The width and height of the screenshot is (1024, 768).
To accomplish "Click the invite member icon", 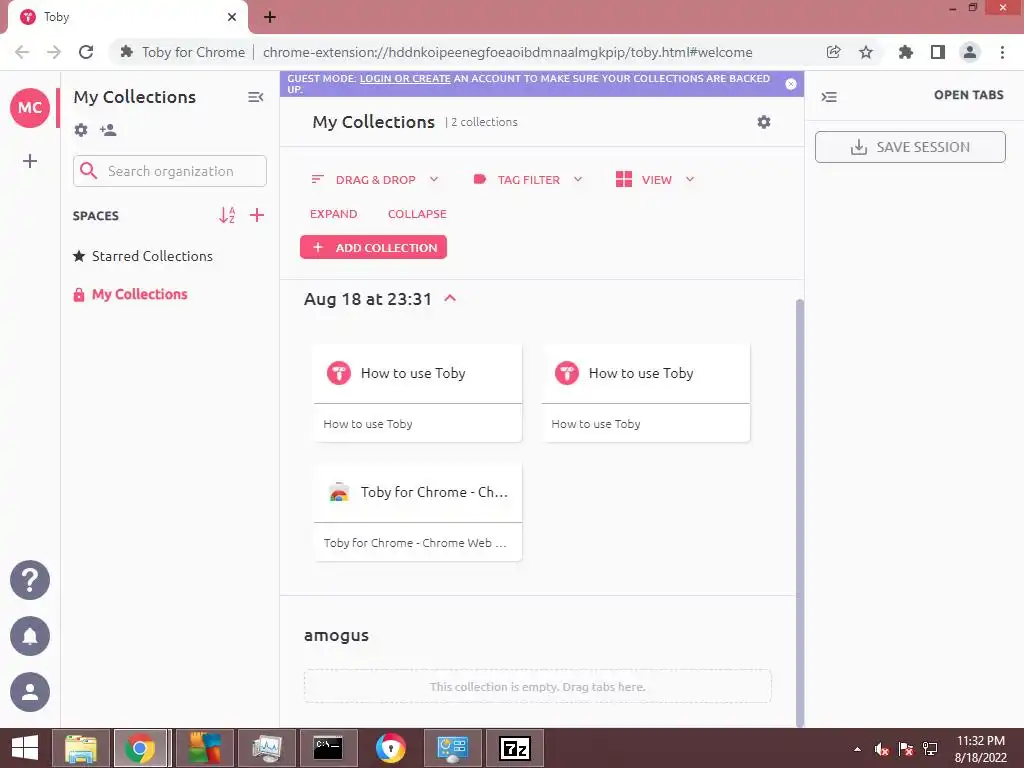I will (x=108, y=130).
